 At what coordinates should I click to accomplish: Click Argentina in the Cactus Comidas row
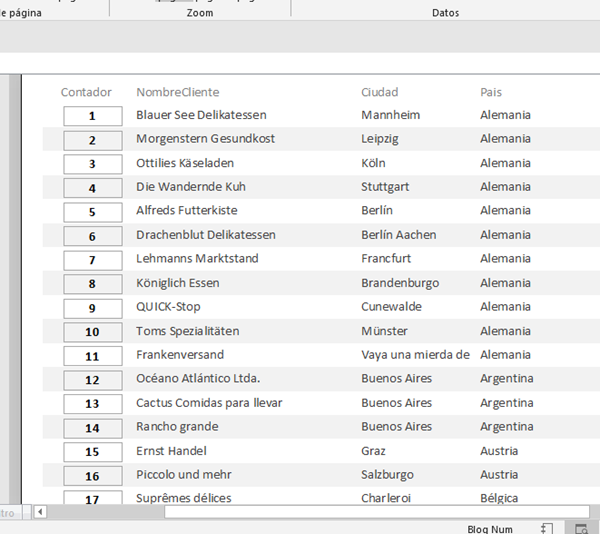[507, 403]
